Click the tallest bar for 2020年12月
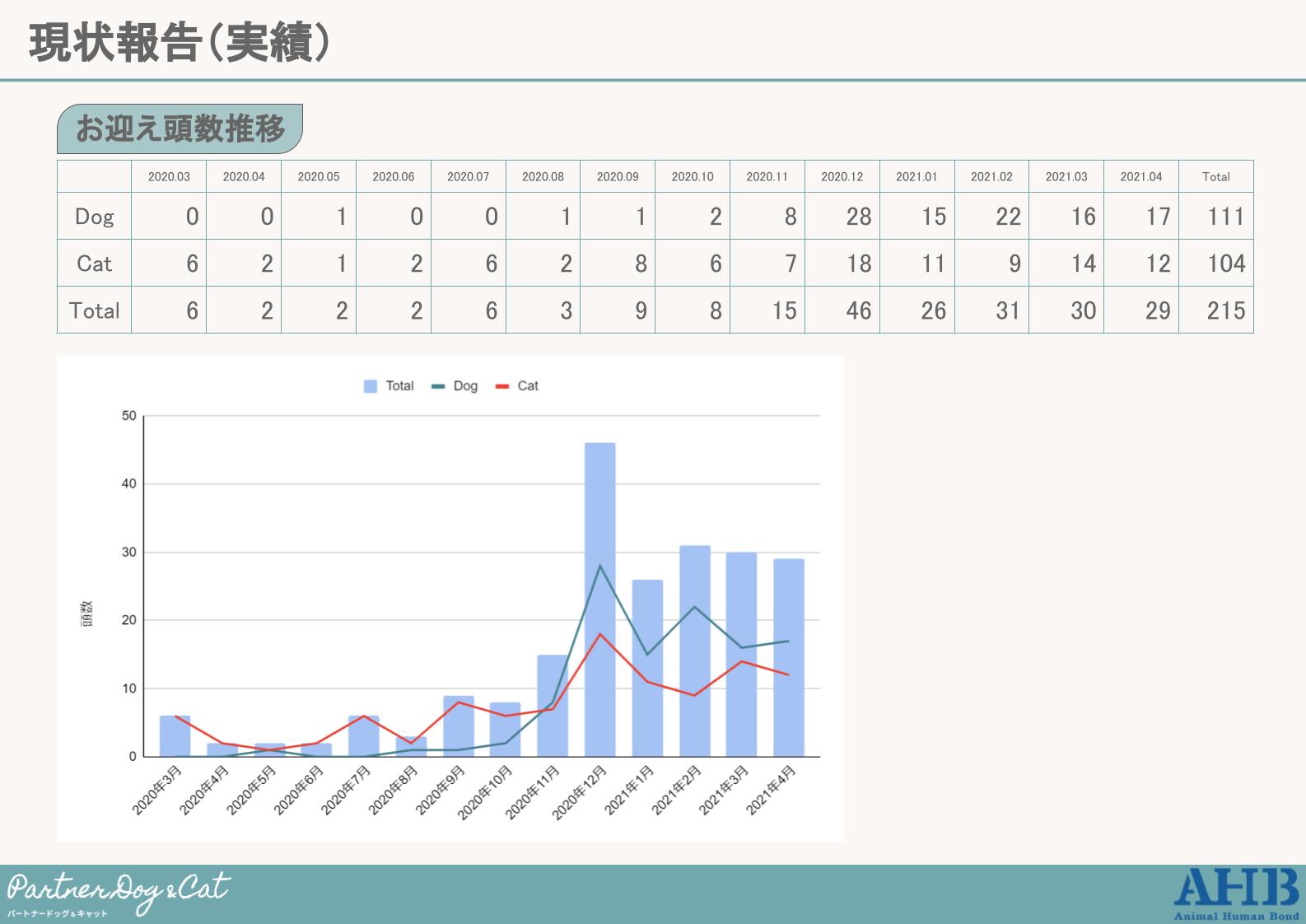The height and width of the screenshot is (924, 1306). point(599,600)
